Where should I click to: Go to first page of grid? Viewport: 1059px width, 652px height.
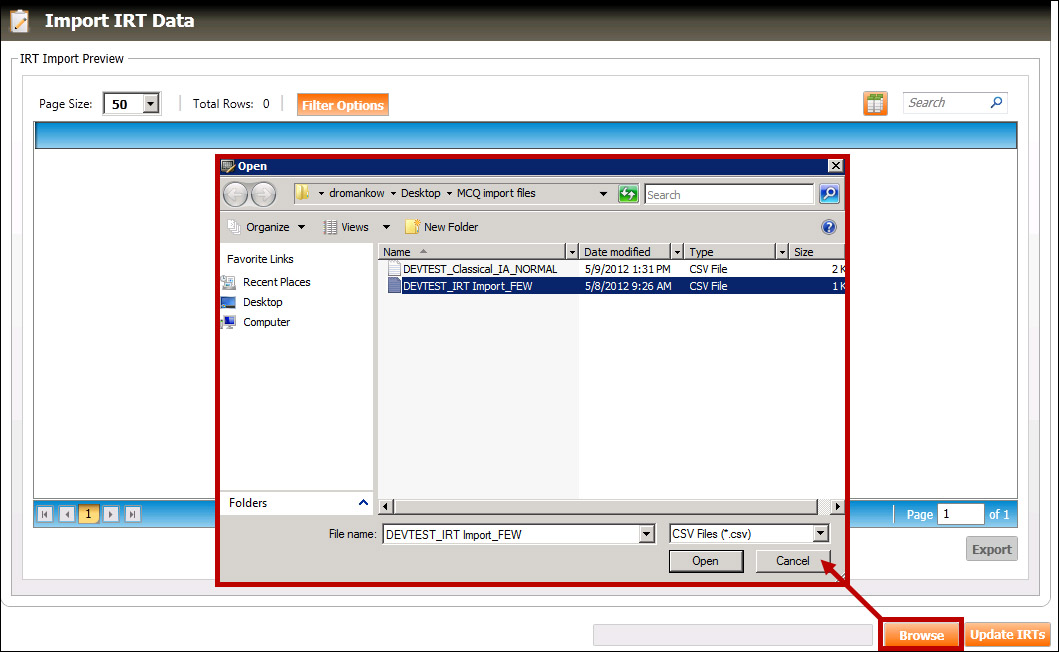point(45,514)
